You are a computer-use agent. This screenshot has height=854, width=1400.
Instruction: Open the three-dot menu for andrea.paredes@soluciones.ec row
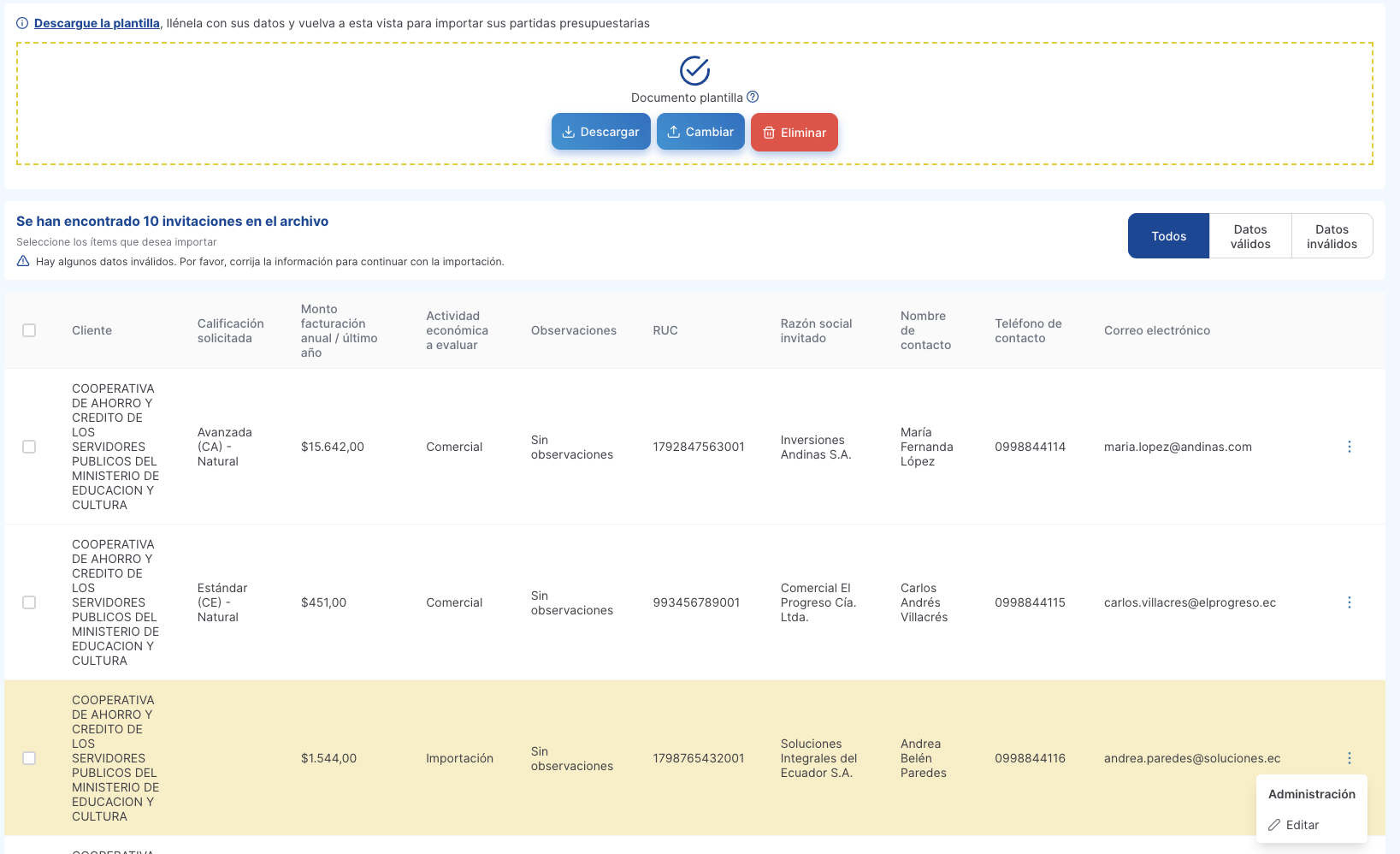(1350, 758)
